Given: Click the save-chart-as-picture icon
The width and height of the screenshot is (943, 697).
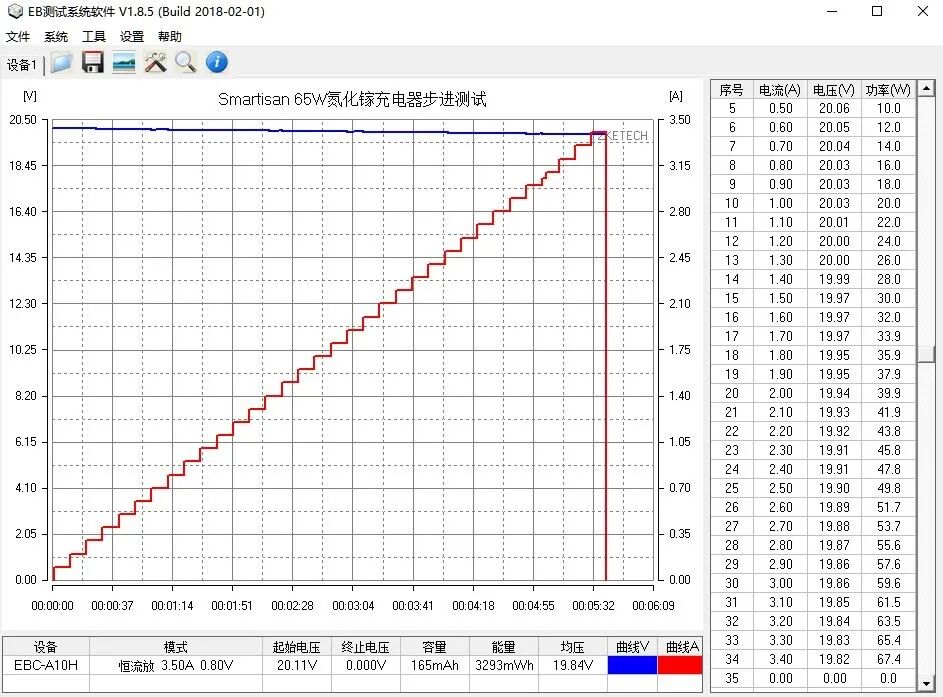Looking at the screenshot, I should point(124,63).
